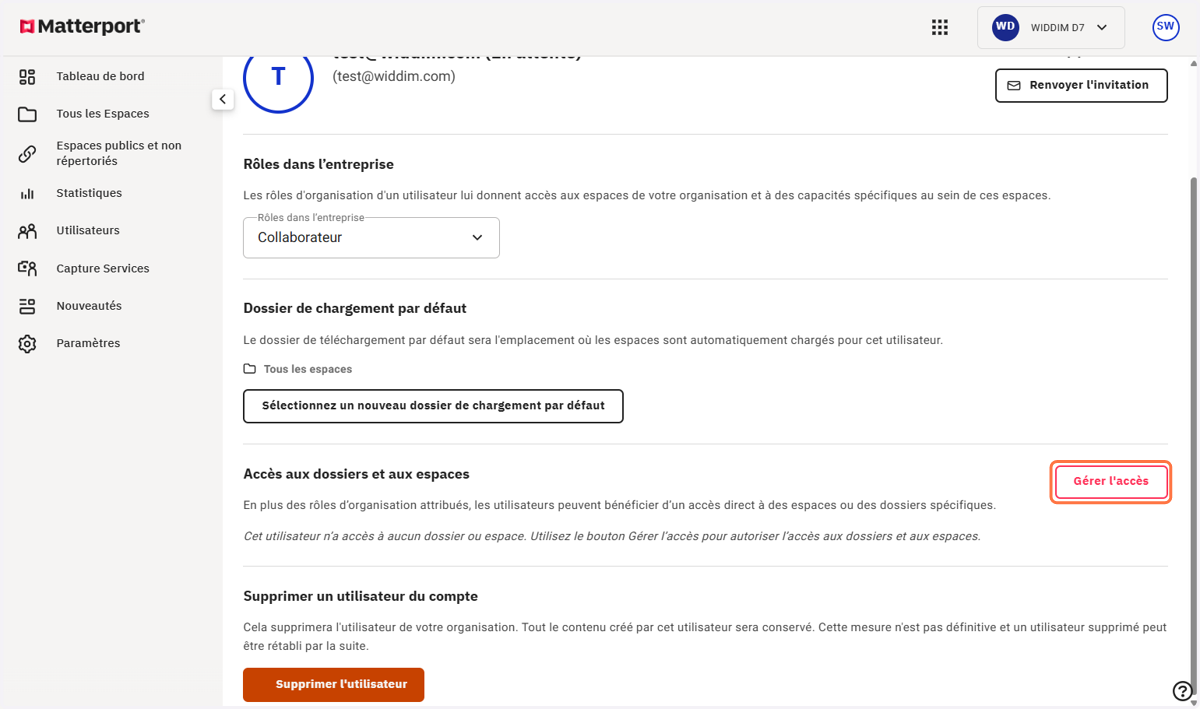Click the WD organization badge

point(1005,28)
